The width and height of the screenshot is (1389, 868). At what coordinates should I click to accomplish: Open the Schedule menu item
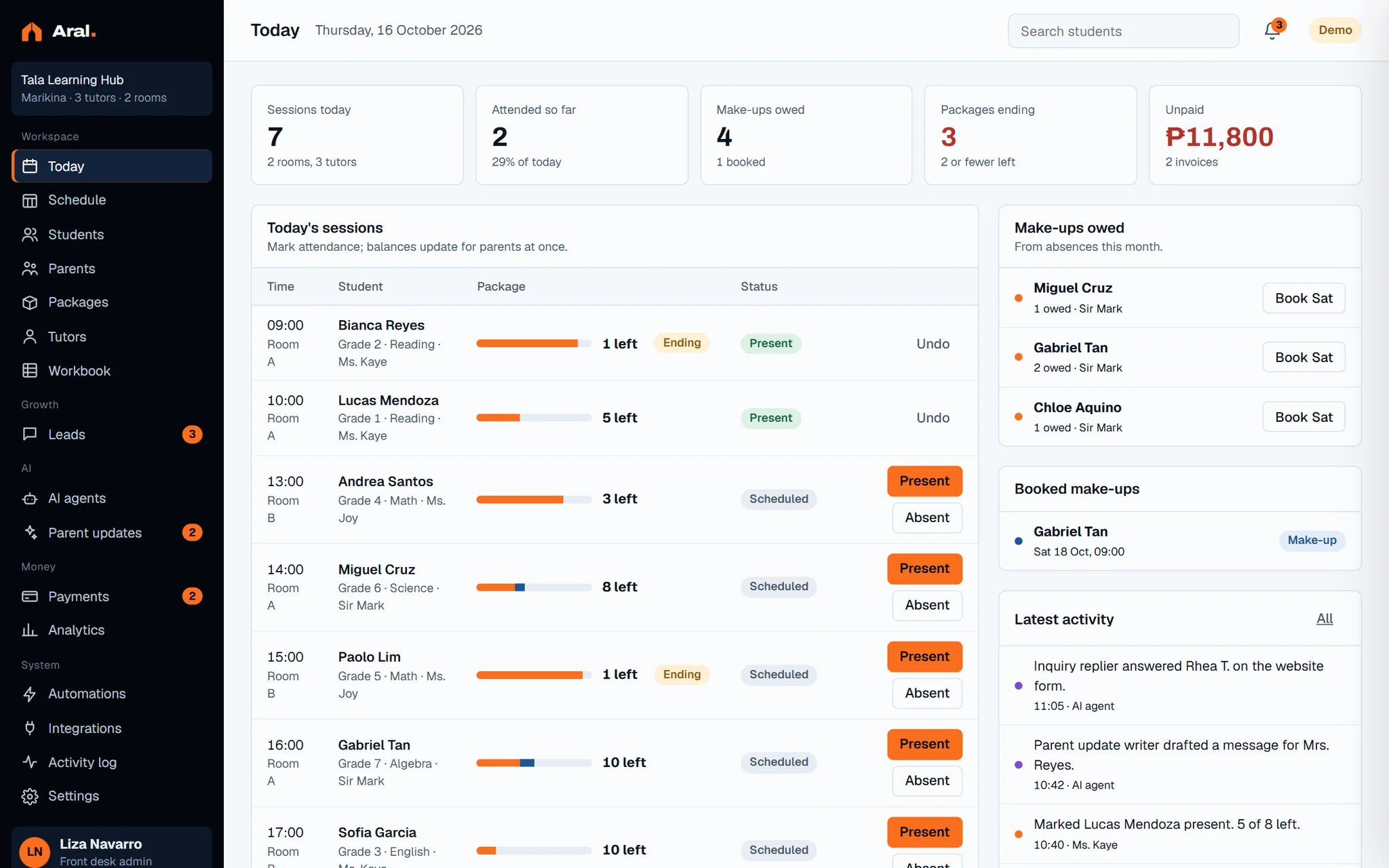click(112, 200)
